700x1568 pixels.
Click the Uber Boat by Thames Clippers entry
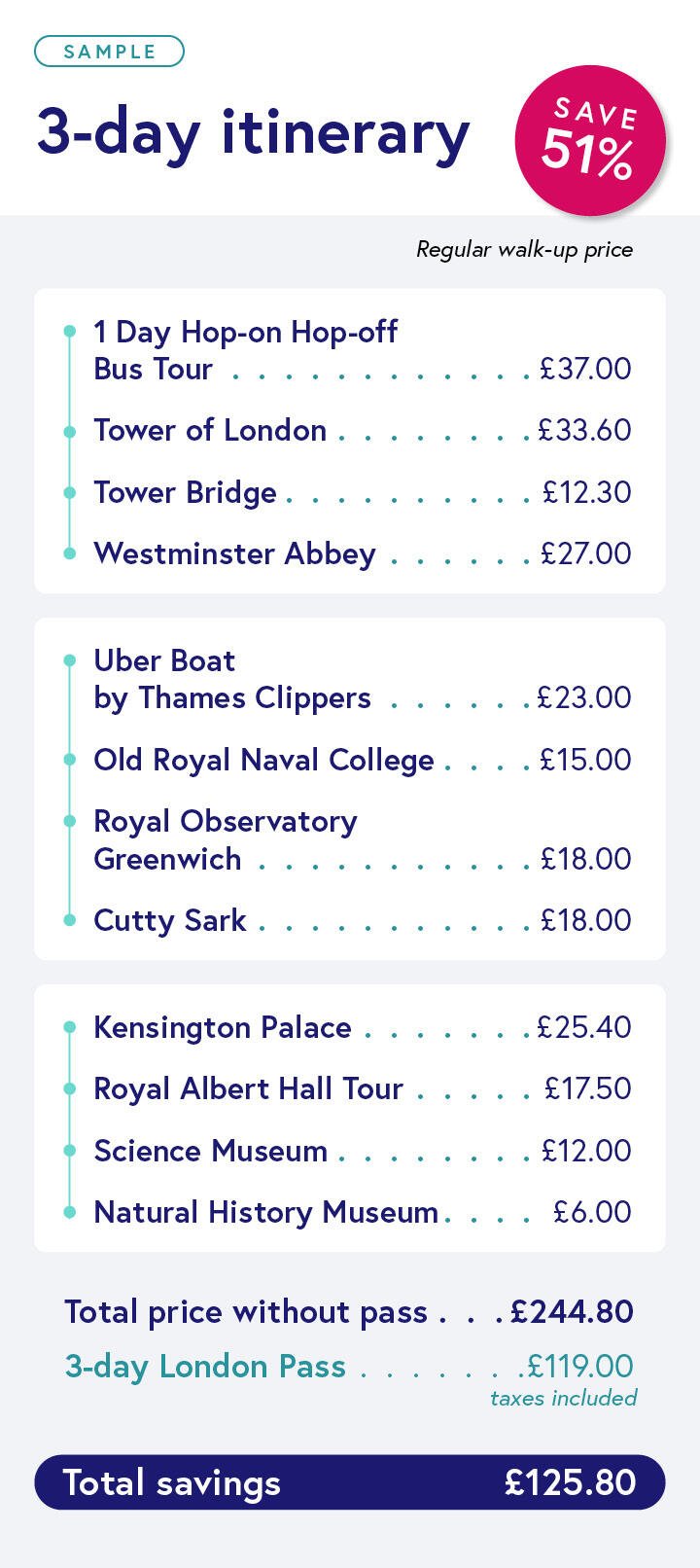(231, 679)
